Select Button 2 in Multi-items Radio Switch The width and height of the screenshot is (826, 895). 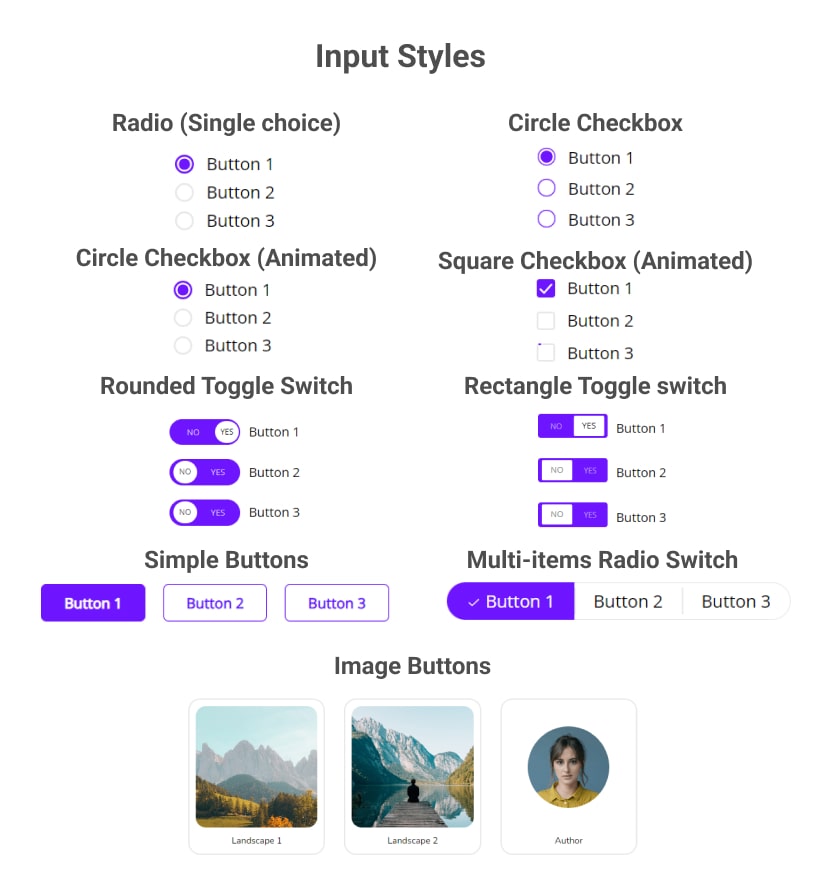(628, 602)
